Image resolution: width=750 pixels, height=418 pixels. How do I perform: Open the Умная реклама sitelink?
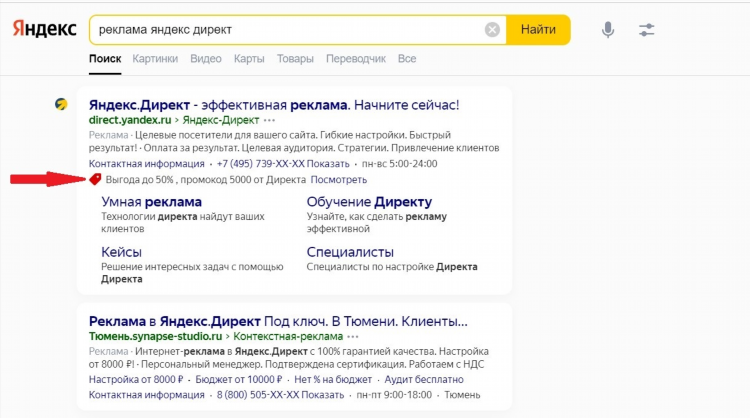pyautogui.click(x=151, y=202)
